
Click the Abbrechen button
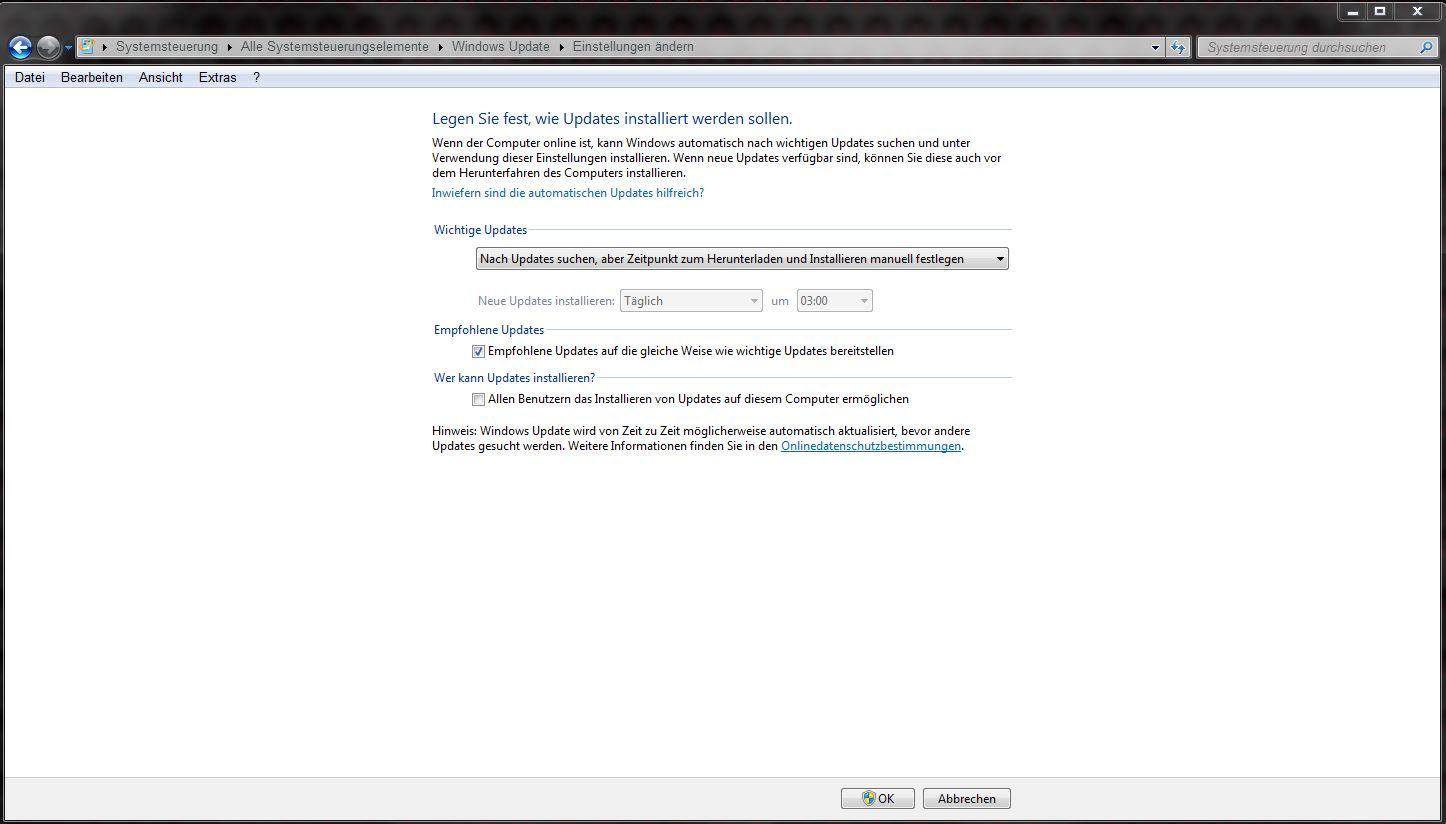coord(967,799)
